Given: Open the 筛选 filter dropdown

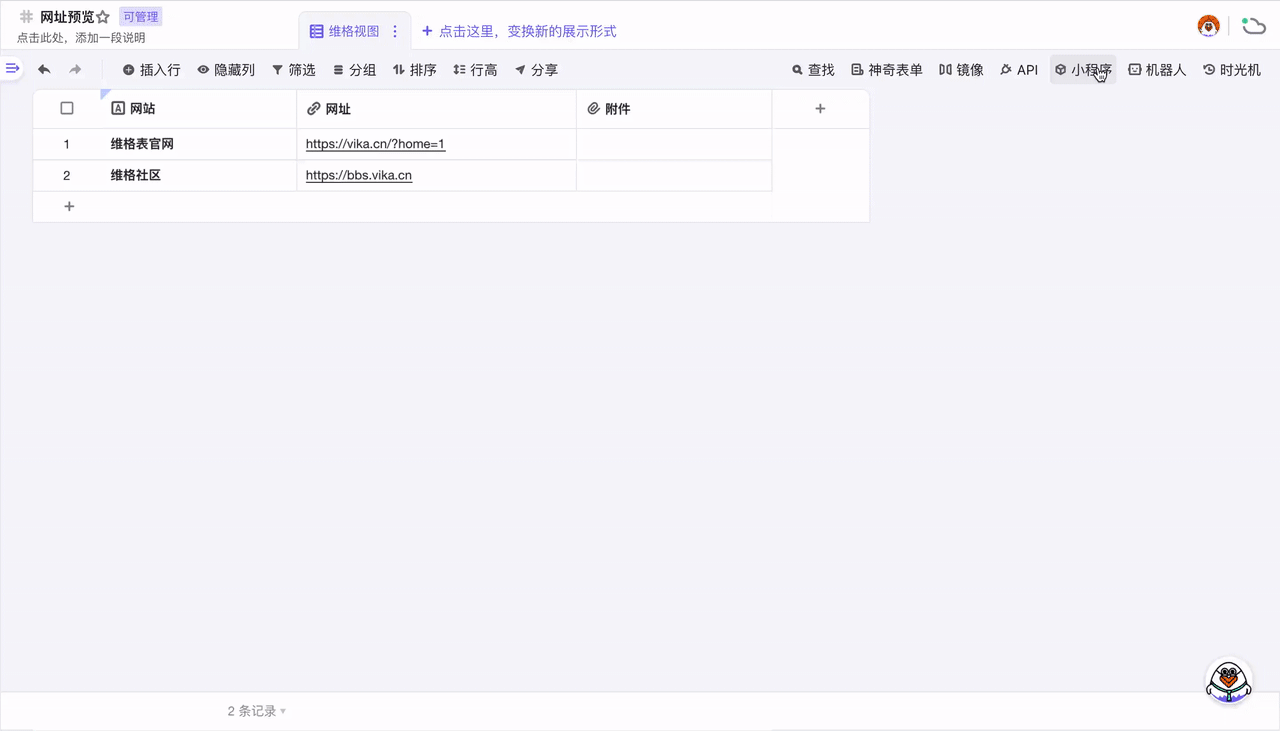Looking at the screenshot, I should click(294, 70).
